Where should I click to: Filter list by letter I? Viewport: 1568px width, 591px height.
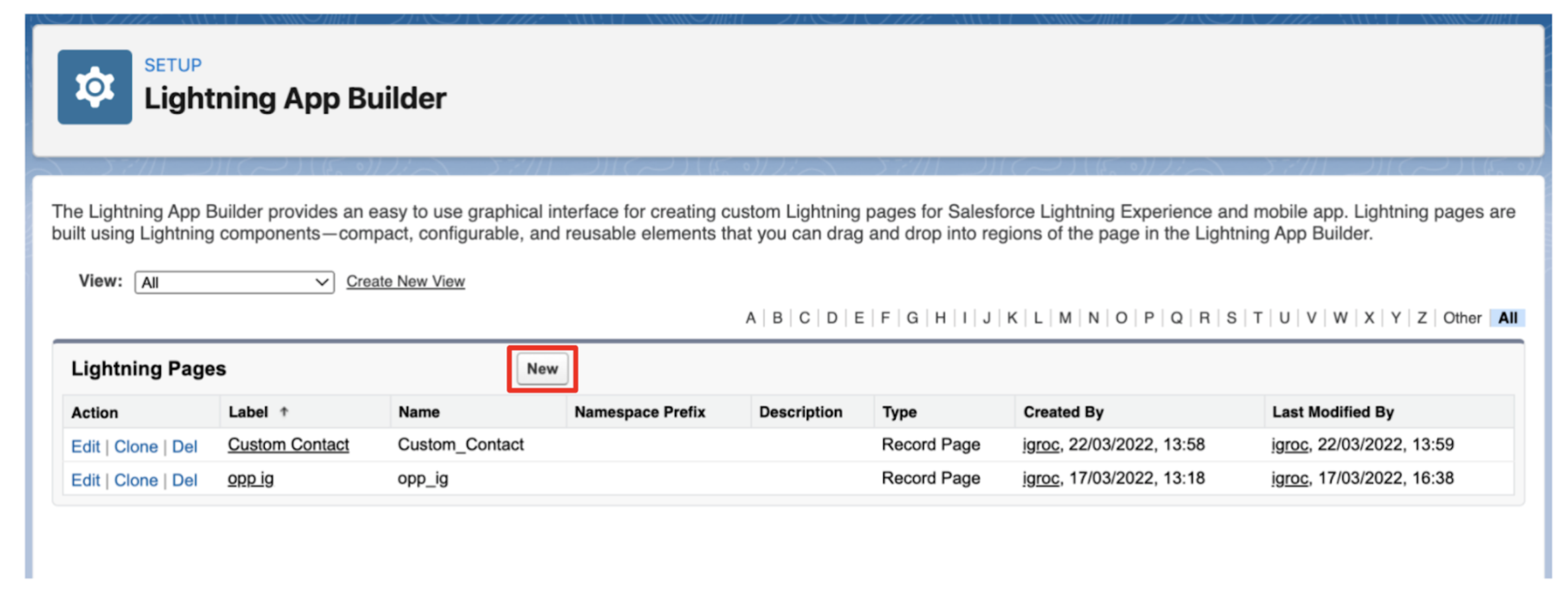click(x=964, y=318)
